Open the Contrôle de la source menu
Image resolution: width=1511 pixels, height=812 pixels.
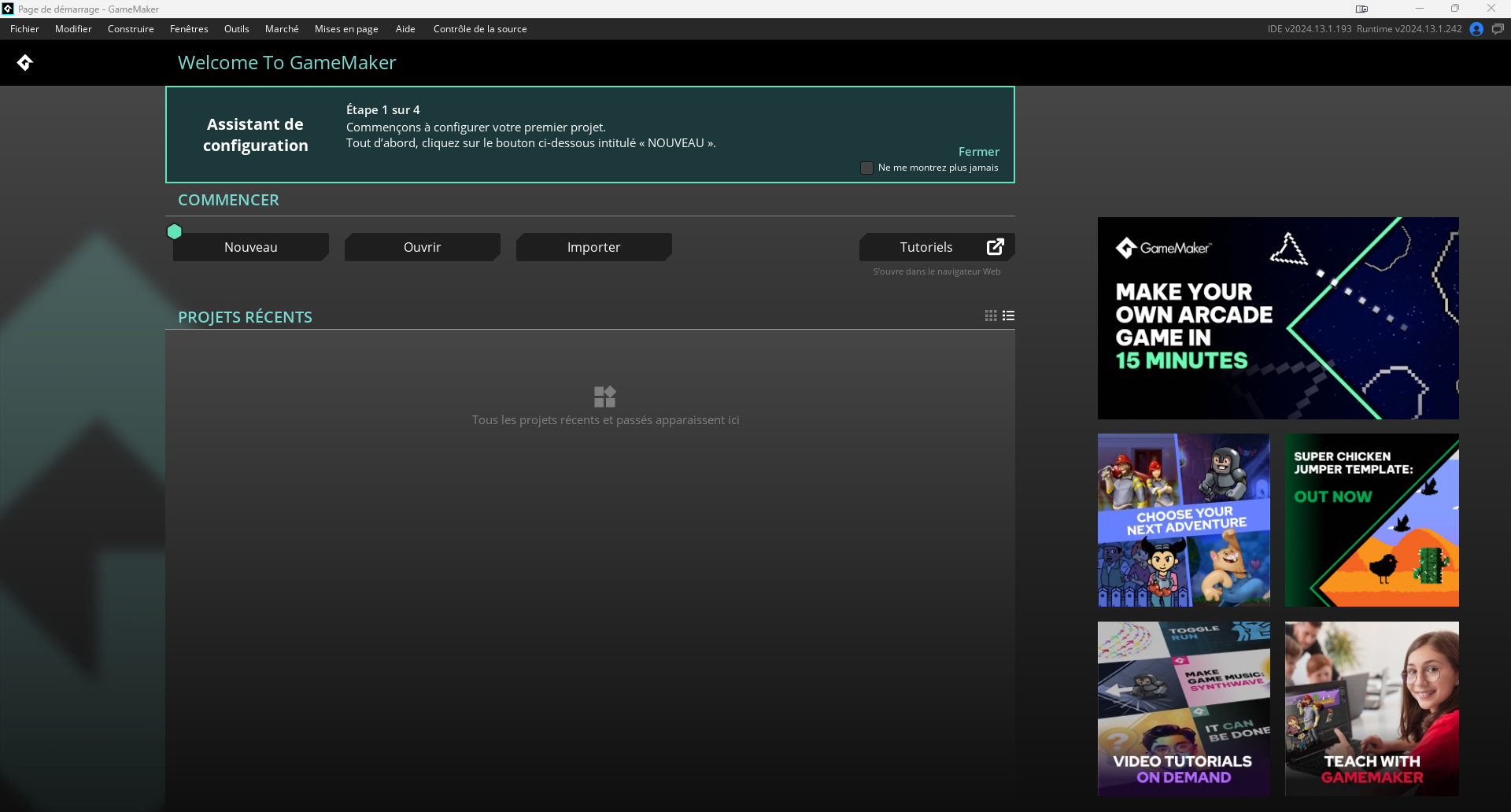480,29
